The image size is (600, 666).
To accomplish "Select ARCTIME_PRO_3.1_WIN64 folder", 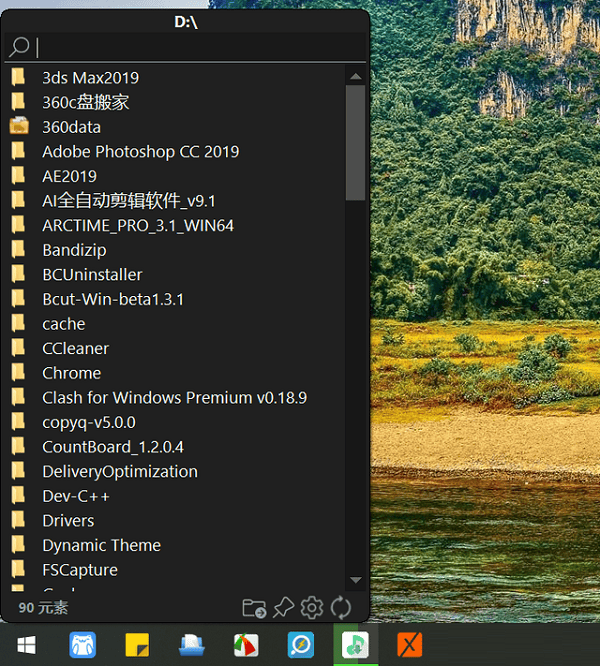I will 176,226.
